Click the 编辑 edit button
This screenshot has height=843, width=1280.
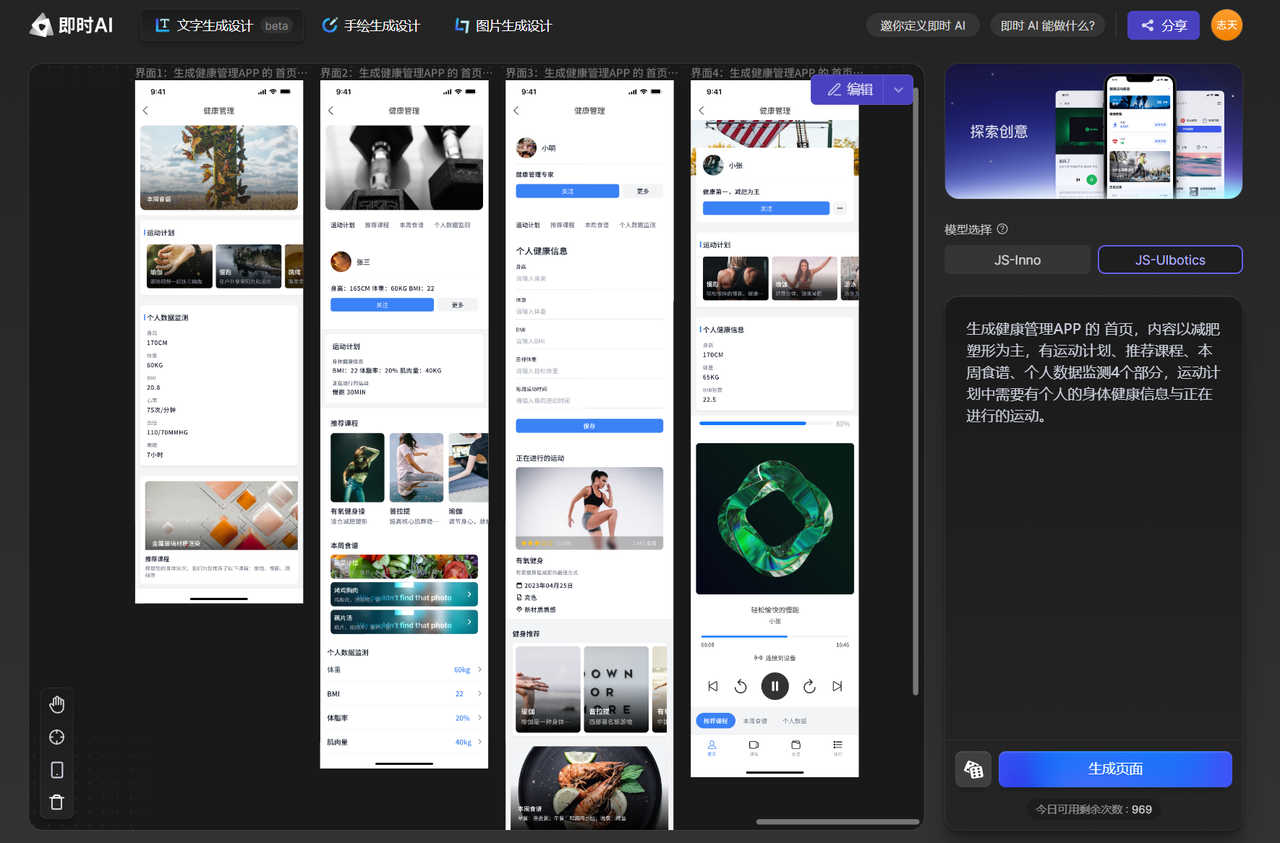pyautogui.click(x=848, y=90)
